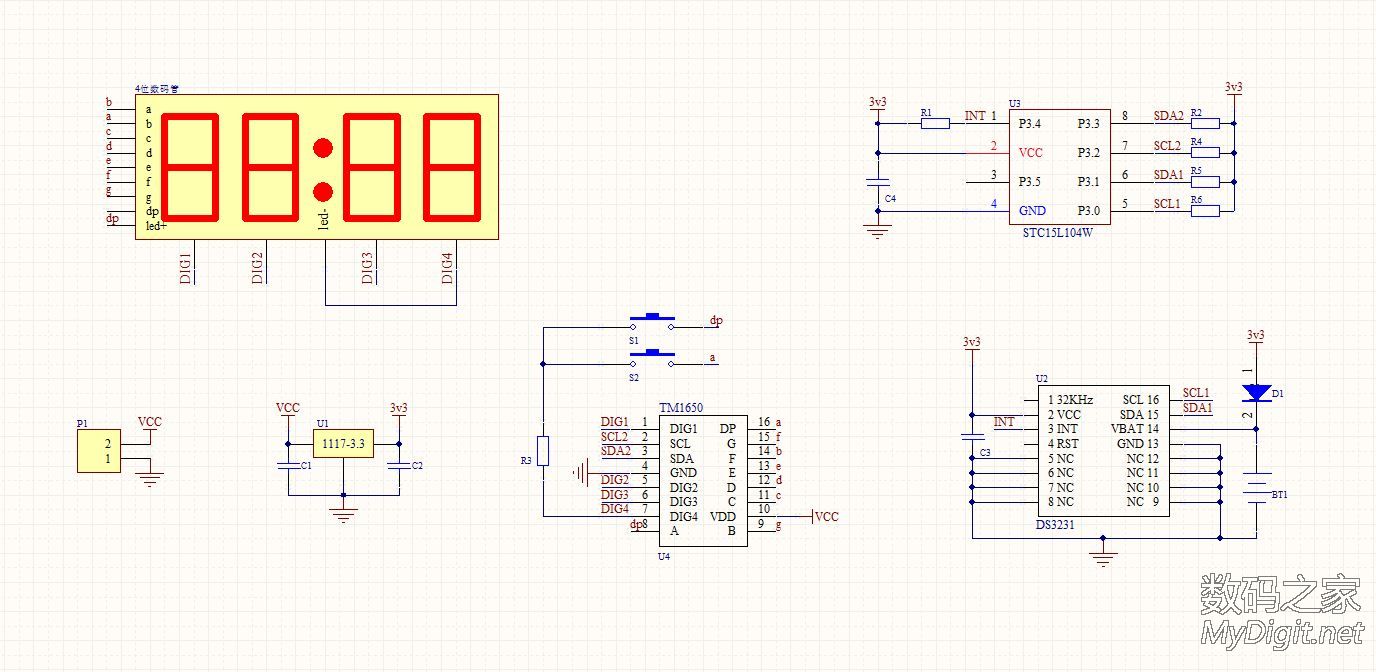Select the colon dots on the display
Viewport: 1376px width, 672px height.
(x=323, y=169)
